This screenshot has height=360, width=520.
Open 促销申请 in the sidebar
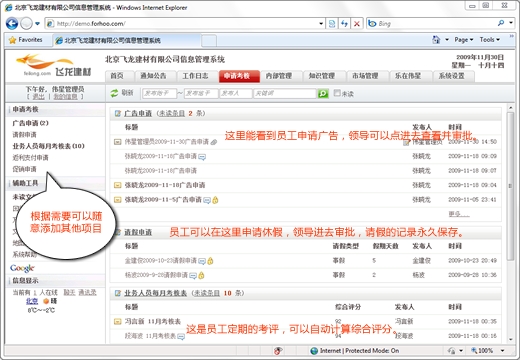[24, 169]
